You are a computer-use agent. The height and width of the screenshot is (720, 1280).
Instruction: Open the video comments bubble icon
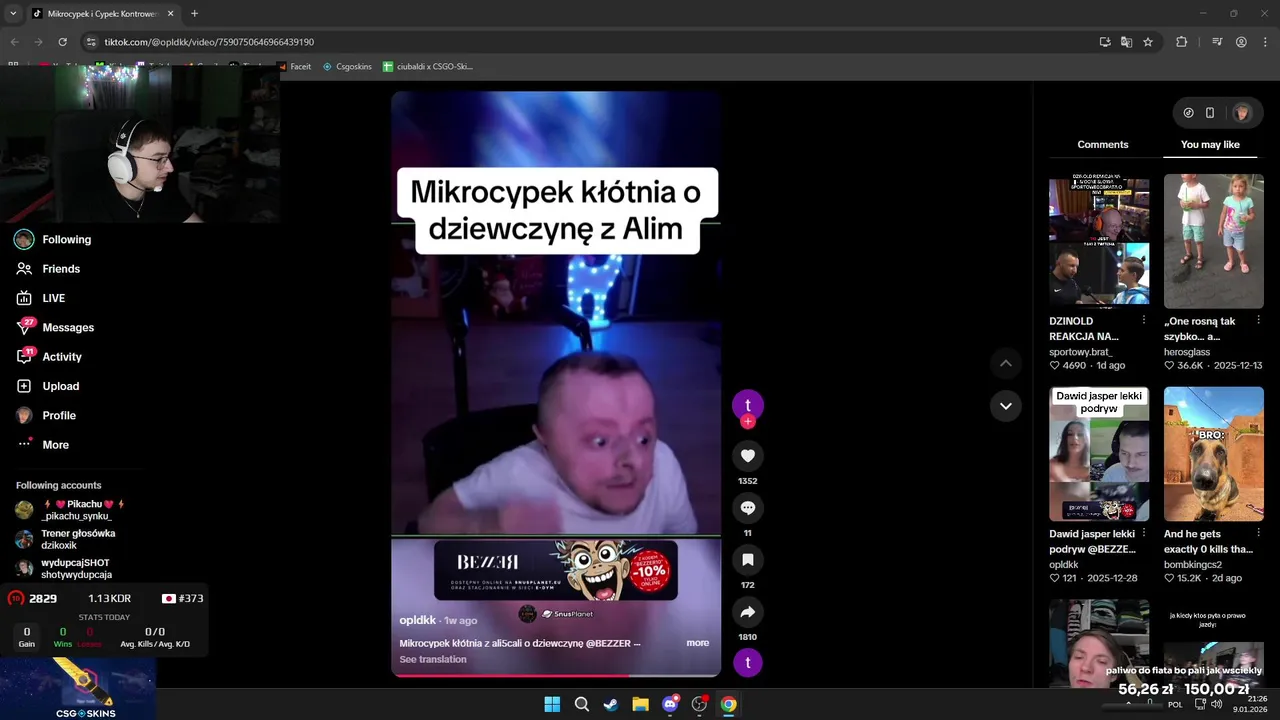(x=747, y=508)
